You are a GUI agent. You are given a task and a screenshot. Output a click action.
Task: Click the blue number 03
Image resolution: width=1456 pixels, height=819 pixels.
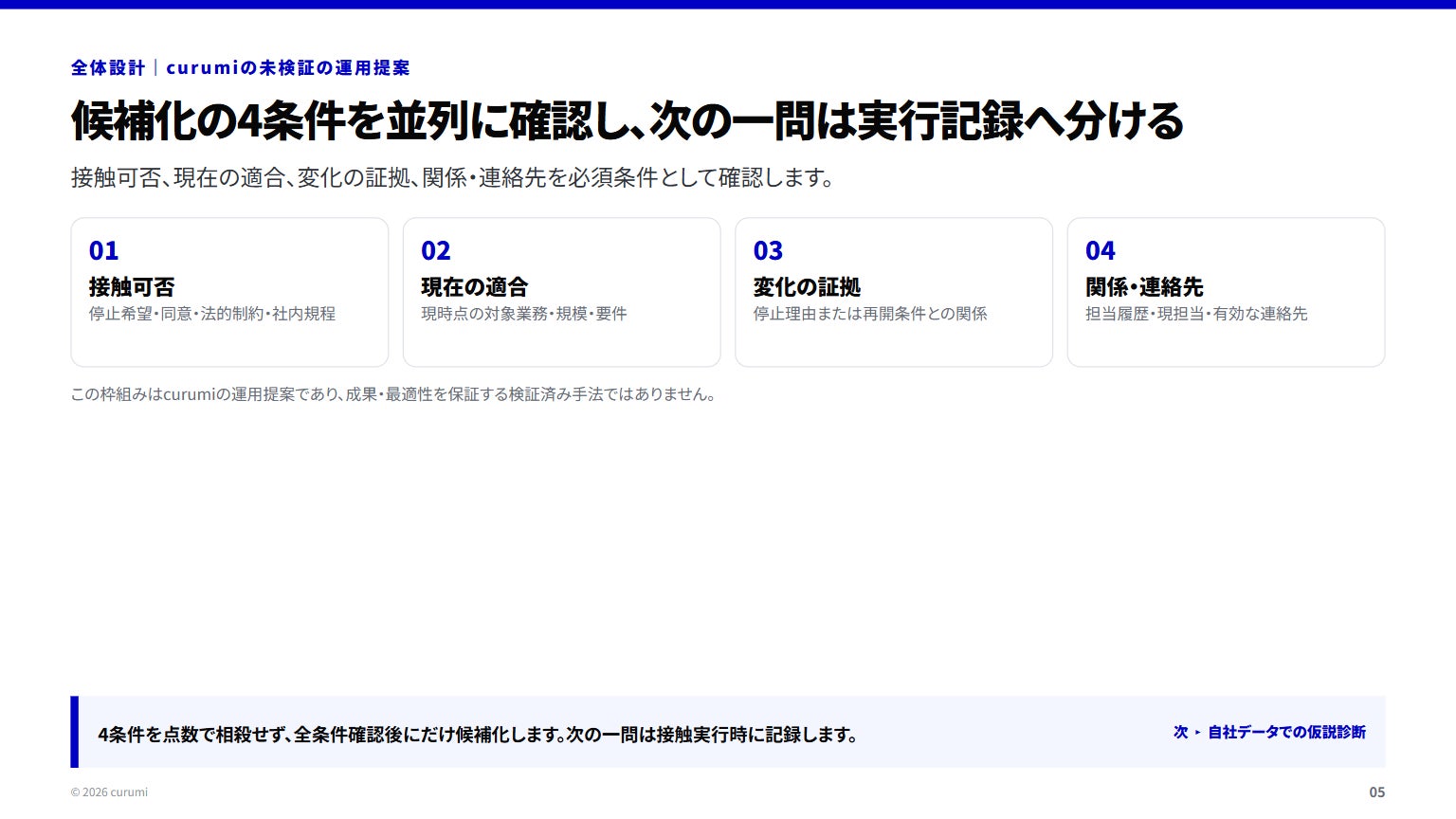click(x=768, y=251)
